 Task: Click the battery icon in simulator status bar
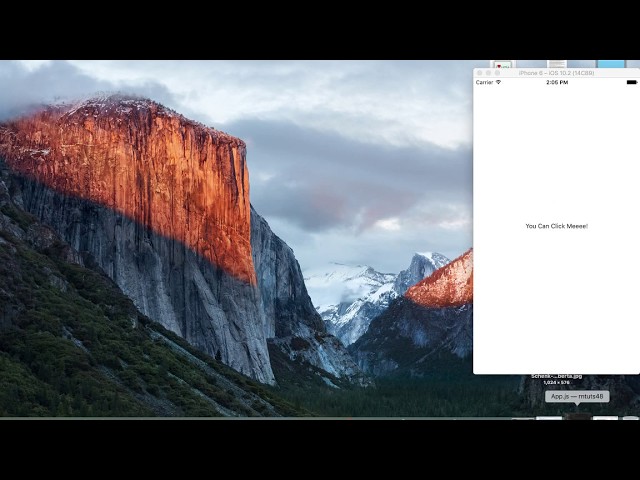(631, 82)
